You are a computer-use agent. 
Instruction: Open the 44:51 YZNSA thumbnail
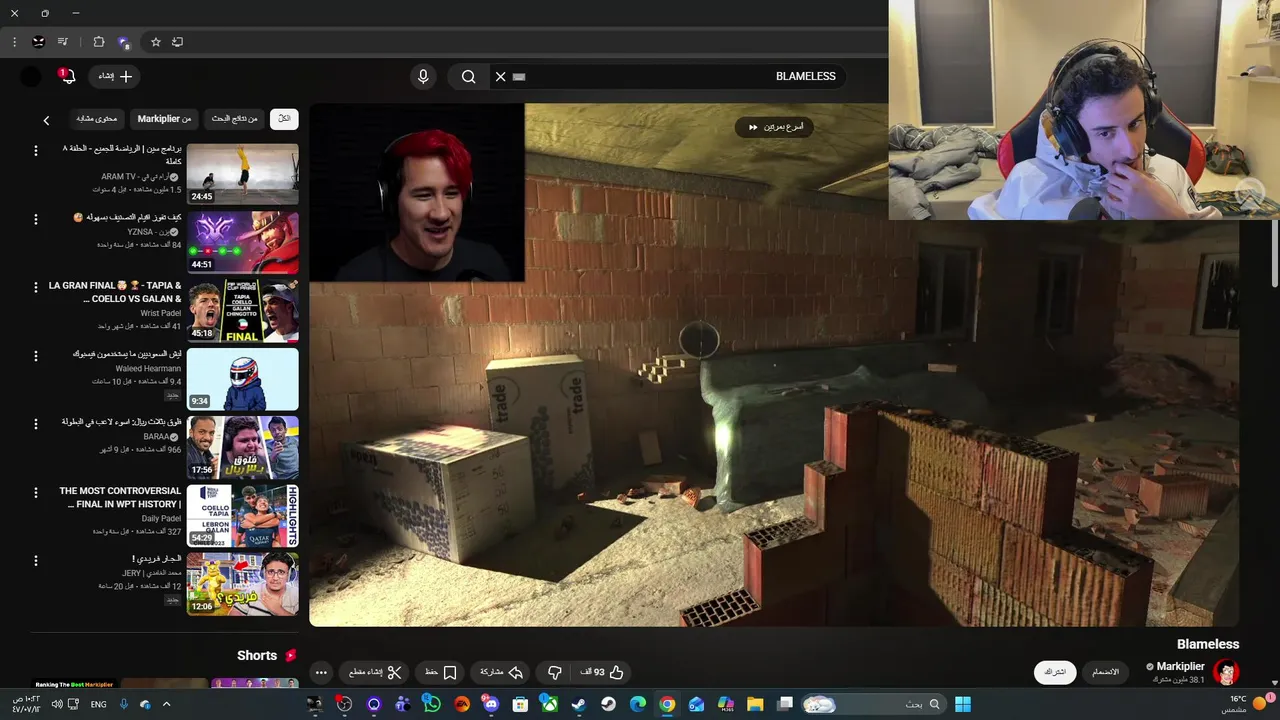pyautogui.click(x=242, y=242)
